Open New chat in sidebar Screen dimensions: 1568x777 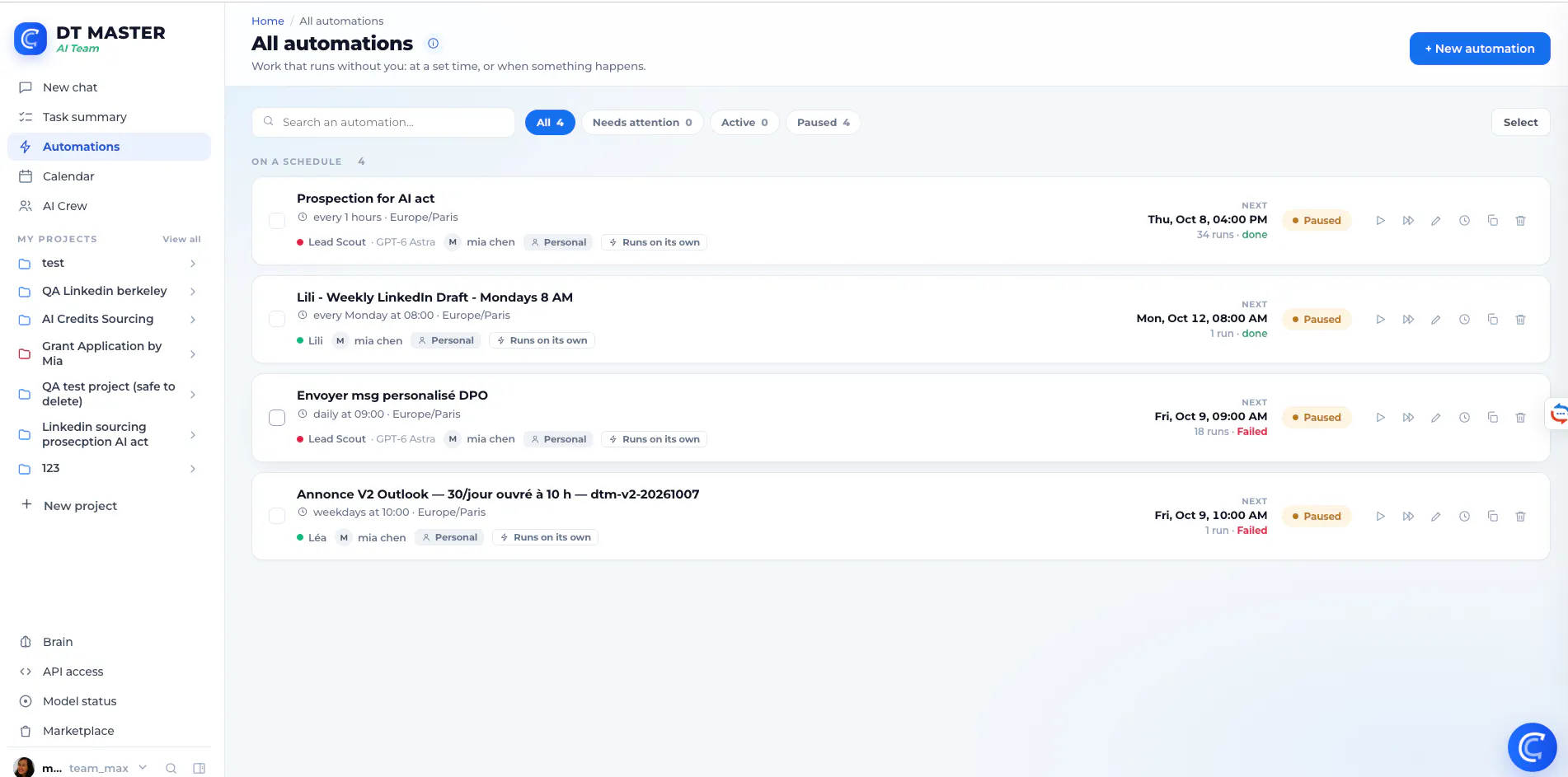(109, 87)
